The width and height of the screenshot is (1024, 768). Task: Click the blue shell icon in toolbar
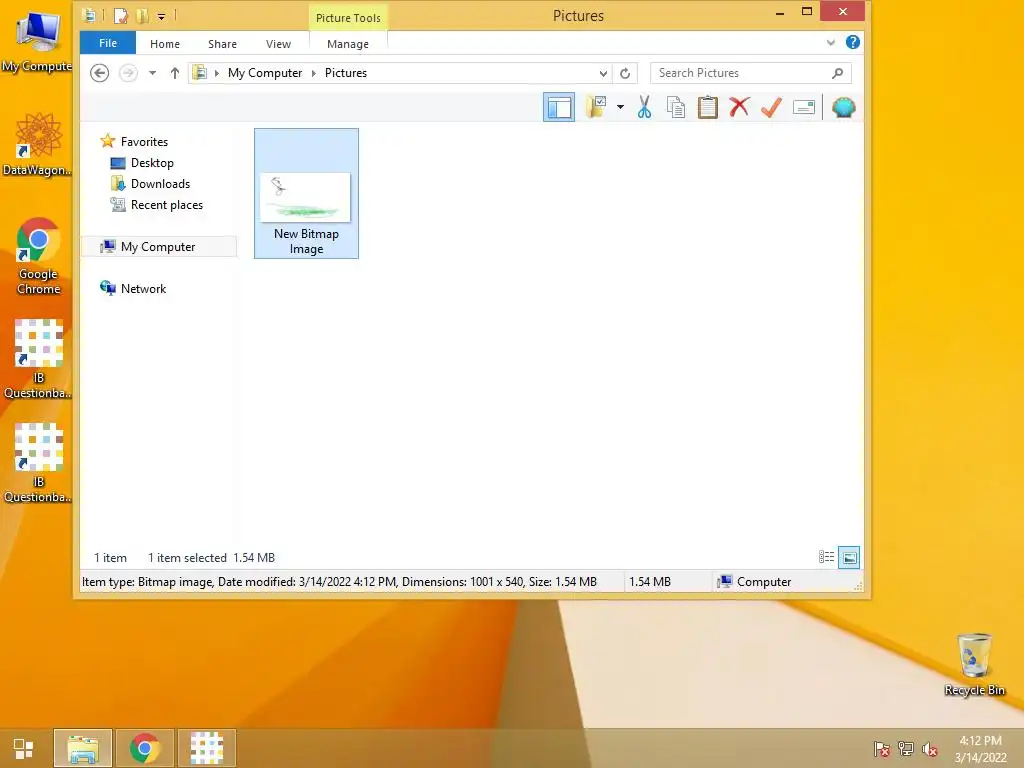tap(844, 107)
